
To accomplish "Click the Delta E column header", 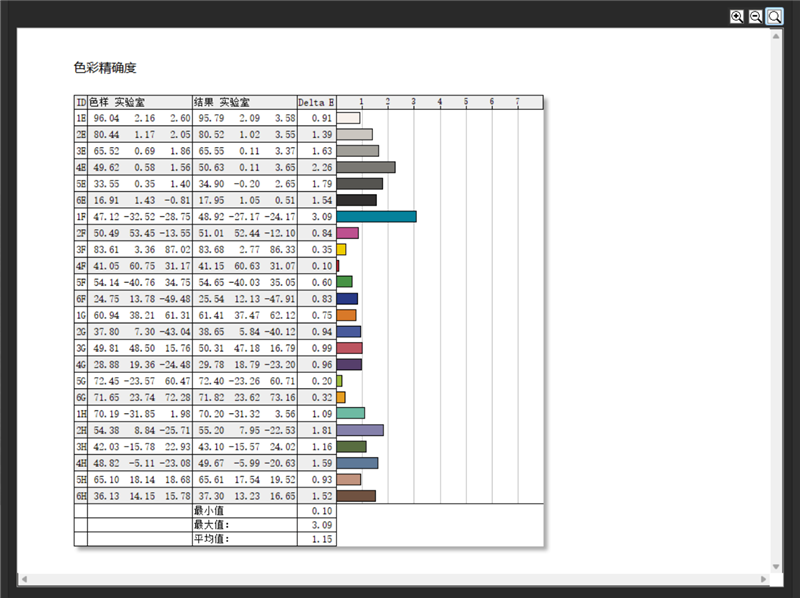I will (316, 102).
